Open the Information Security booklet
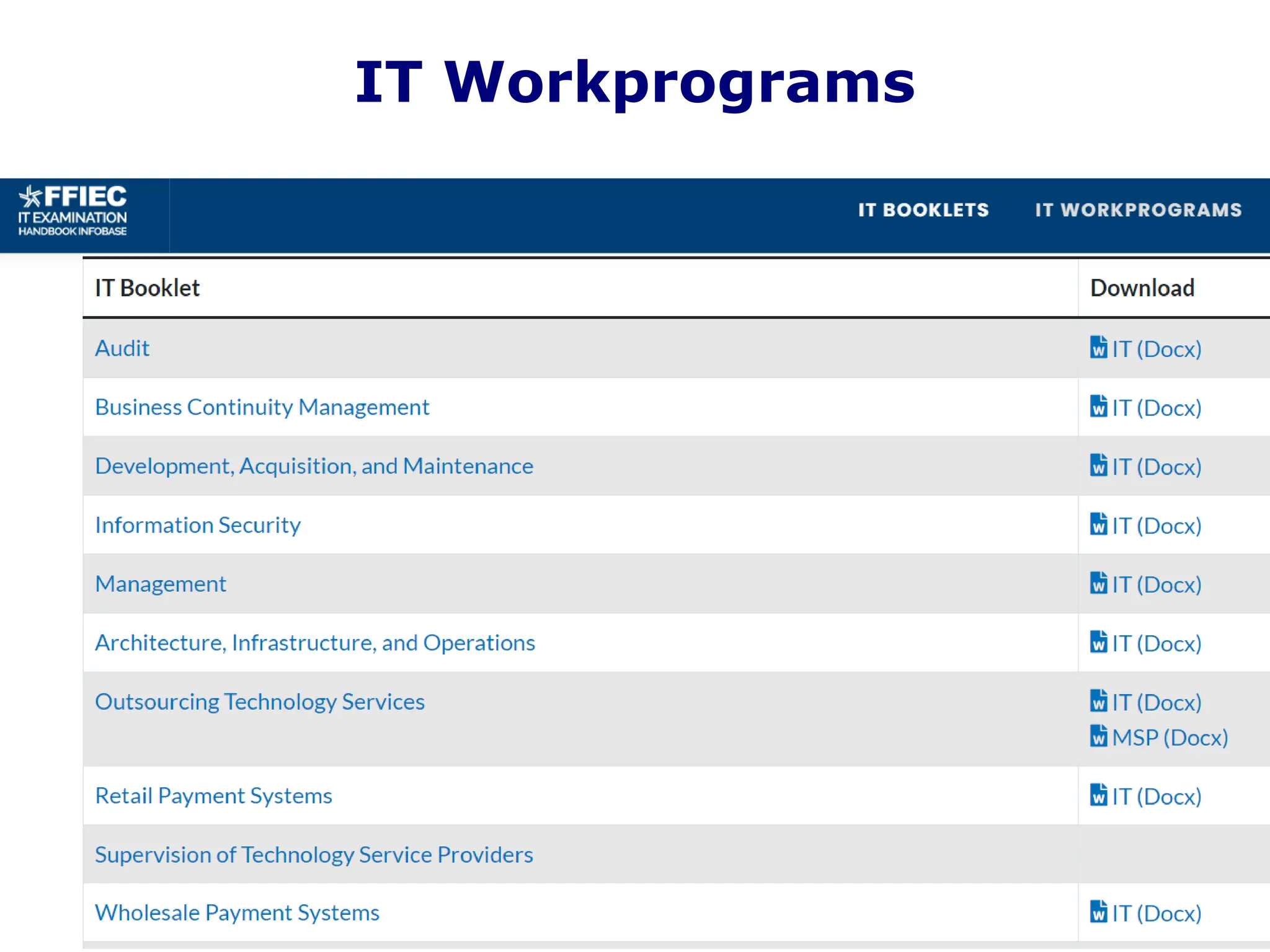Image resolution: width=1270 pixels, height=952 pixels. [197, 525]
